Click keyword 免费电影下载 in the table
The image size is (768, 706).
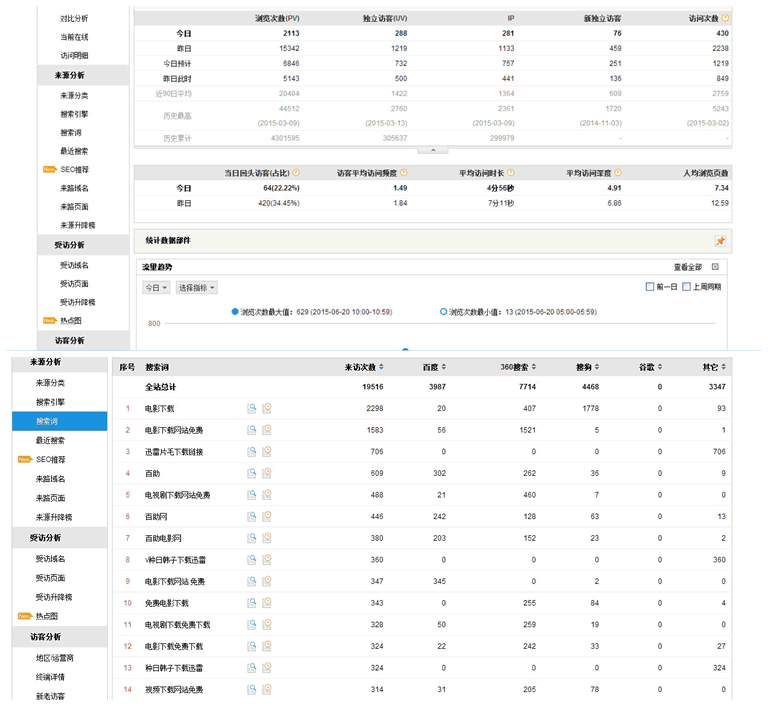click(x=167, y=603)
